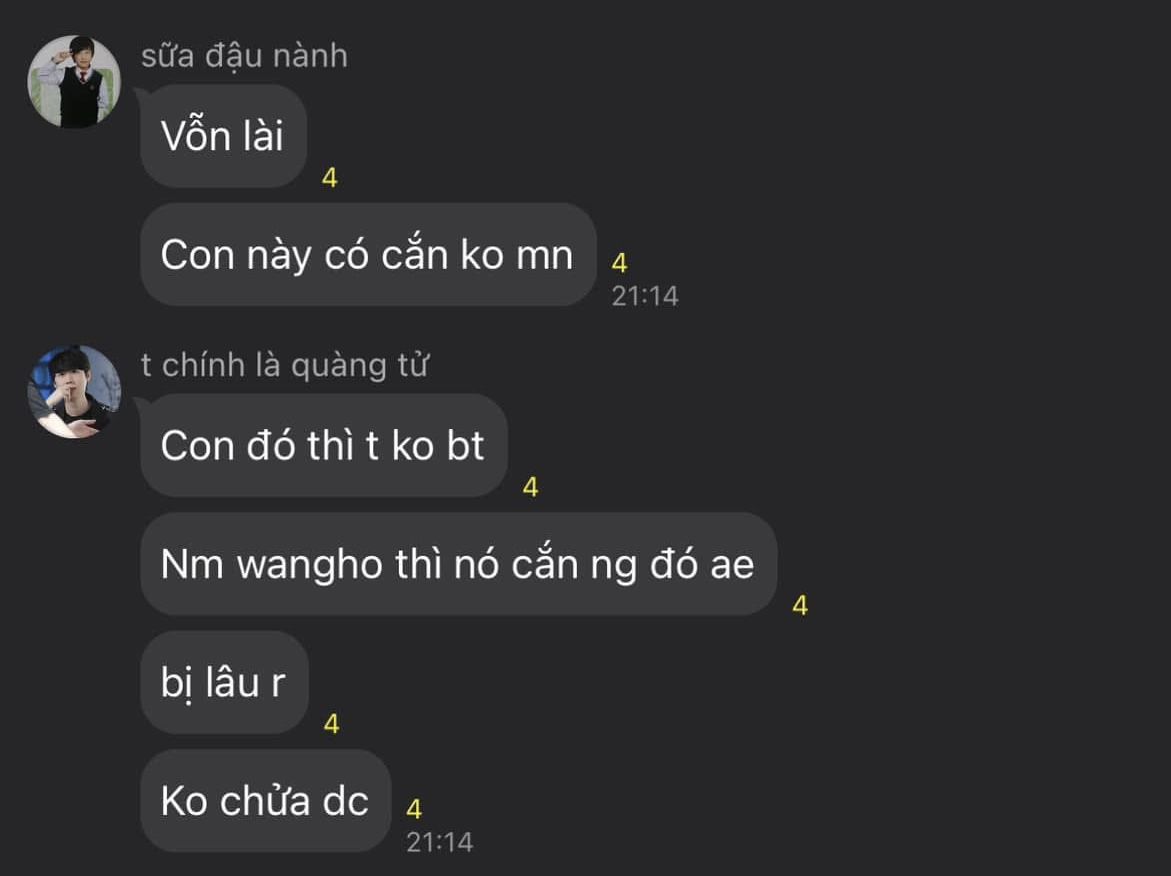Click read count 4 beside 'bị lâu r'

click(x=332, y=724)
